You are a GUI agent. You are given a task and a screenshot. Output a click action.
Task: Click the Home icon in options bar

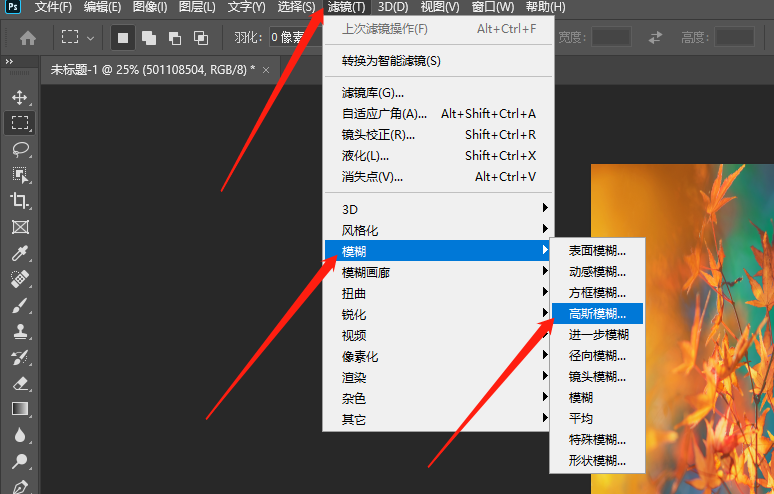[x=28, y=38]
